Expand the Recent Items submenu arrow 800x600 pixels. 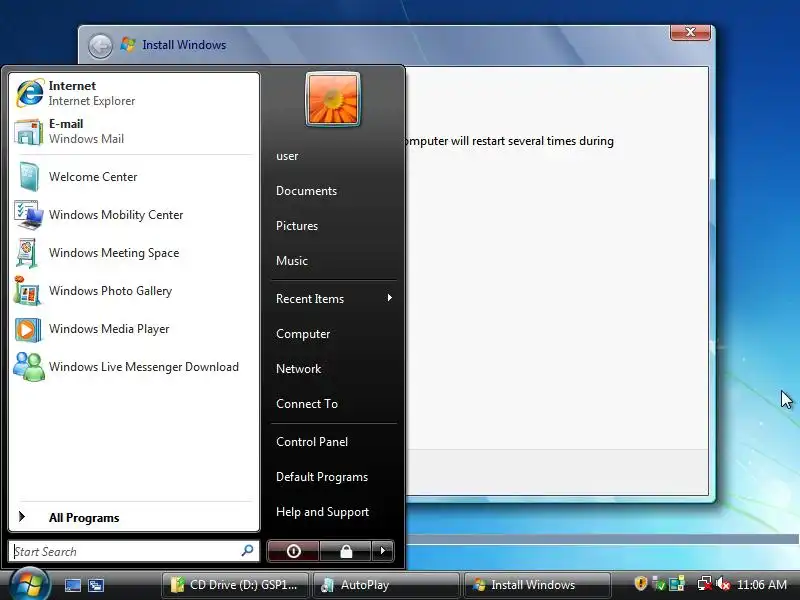(389, 297)
